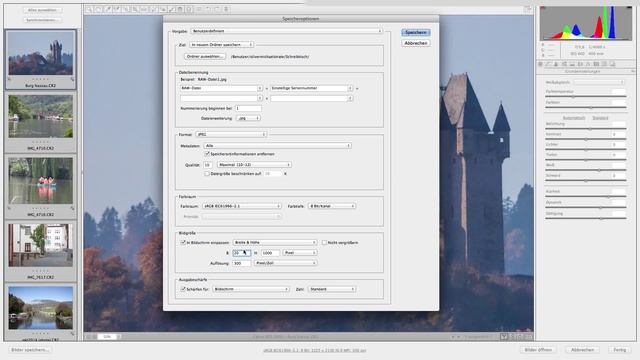Toggle In Bildschirm einpassen checkbox
Image resolution: width=640 pixels, height=360 pixels.
coord(183,242)
